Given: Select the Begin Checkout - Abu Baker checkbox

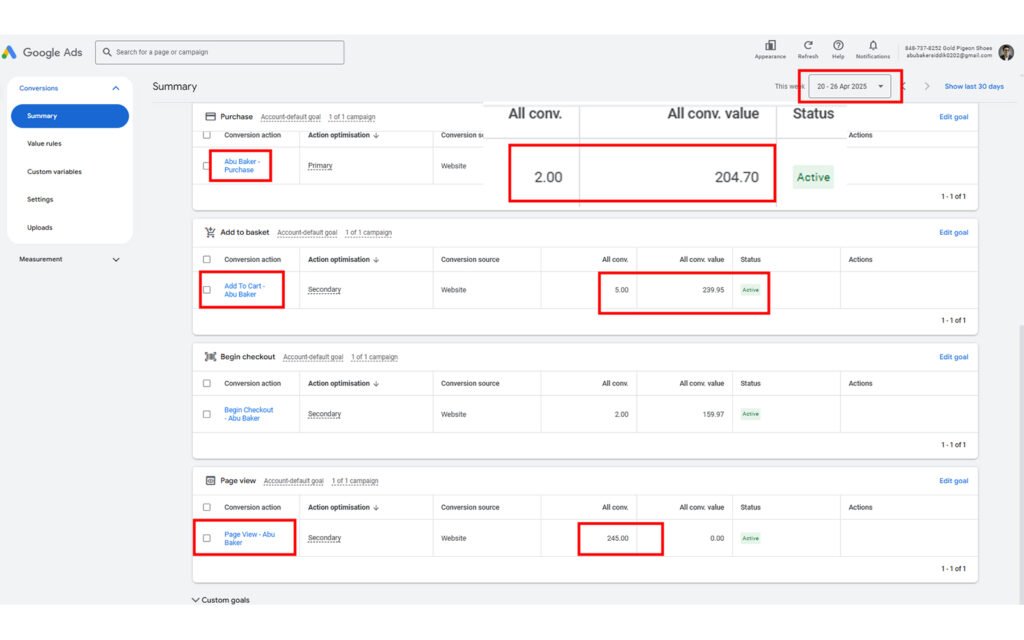Looking at the screenshot, I should tap(207, 414).
